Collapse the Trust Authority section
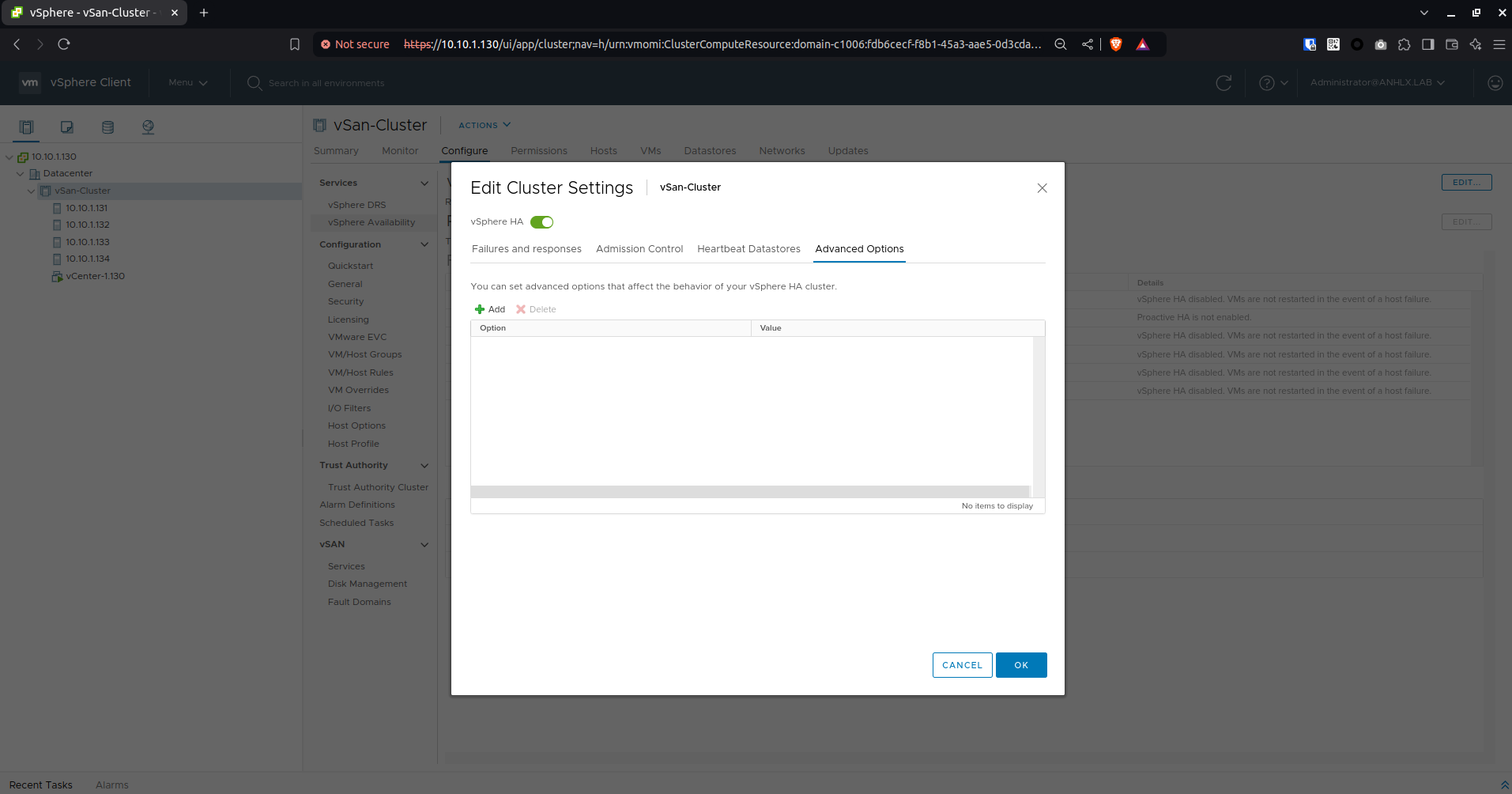Image resolution: width=1512 pixels, height=794 pixels. (424, 466)
